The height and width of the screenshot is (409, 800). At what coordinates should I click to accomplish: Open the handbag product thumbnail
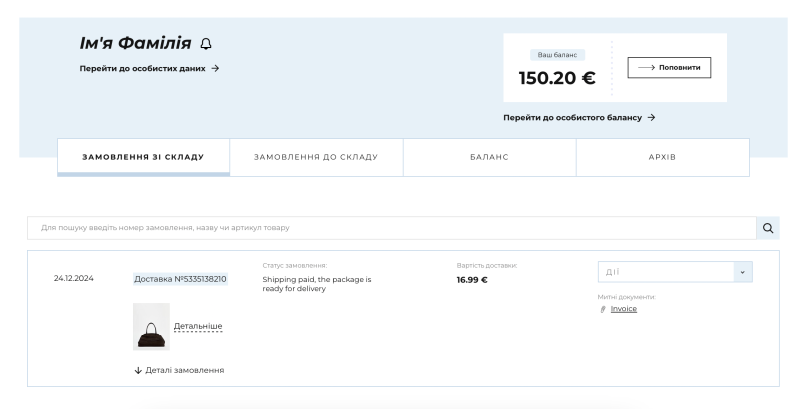(x=151, y=327)
